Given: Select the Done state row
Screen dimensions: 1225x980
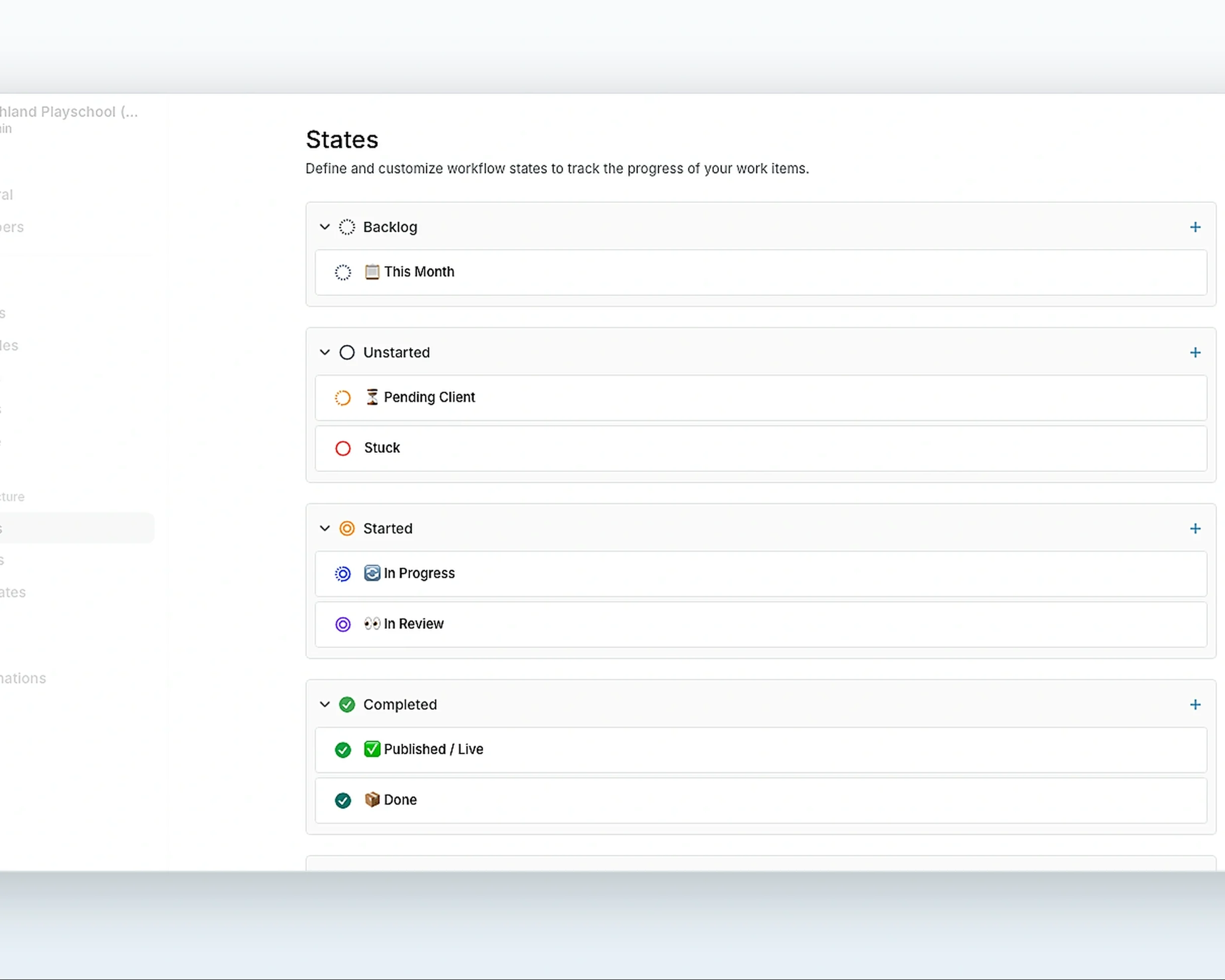Looking at the screenshot, I should (761, 801).
